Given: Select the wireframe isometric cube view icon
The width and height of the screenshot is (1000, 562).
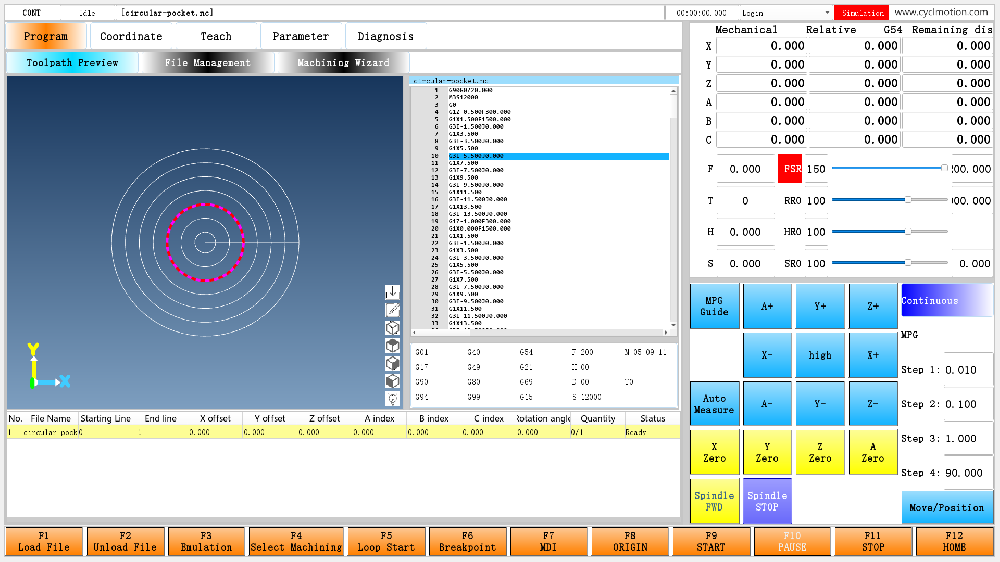Looking at the screenshot, I should 392,328.
